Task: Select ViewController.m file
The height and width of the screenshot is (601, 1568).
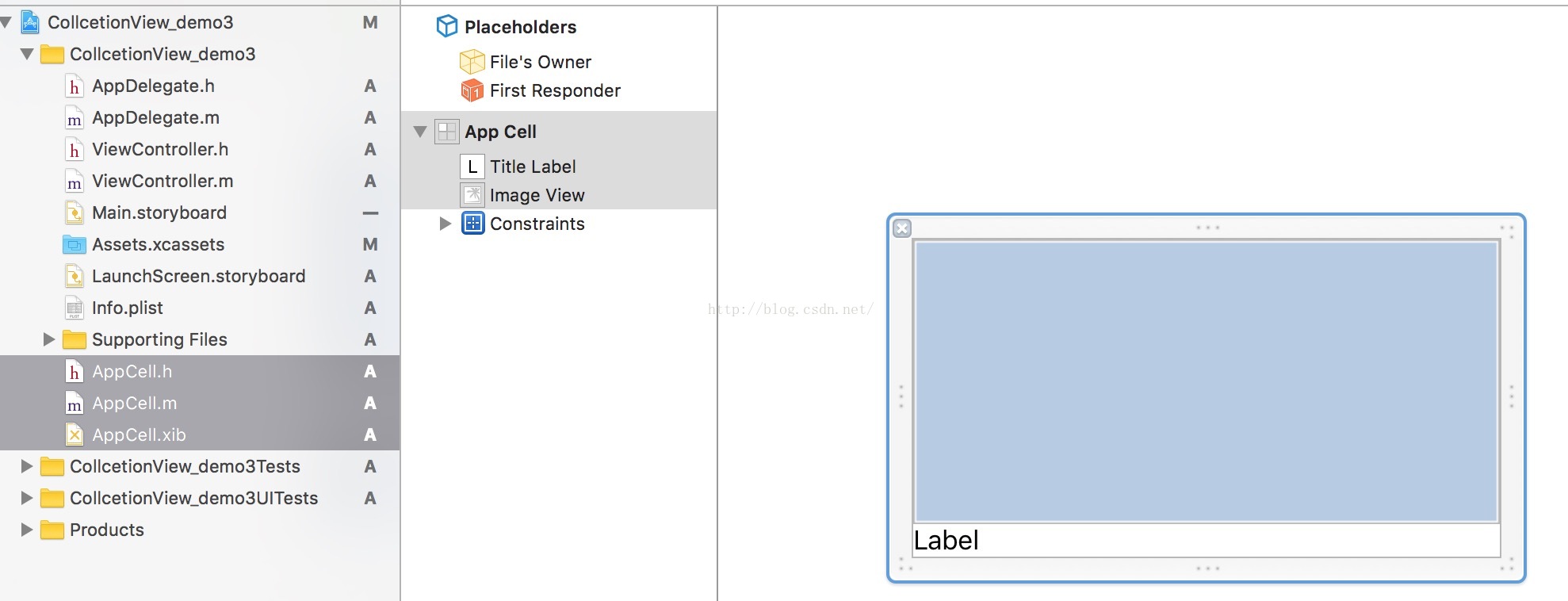Action: coord(163,181)
